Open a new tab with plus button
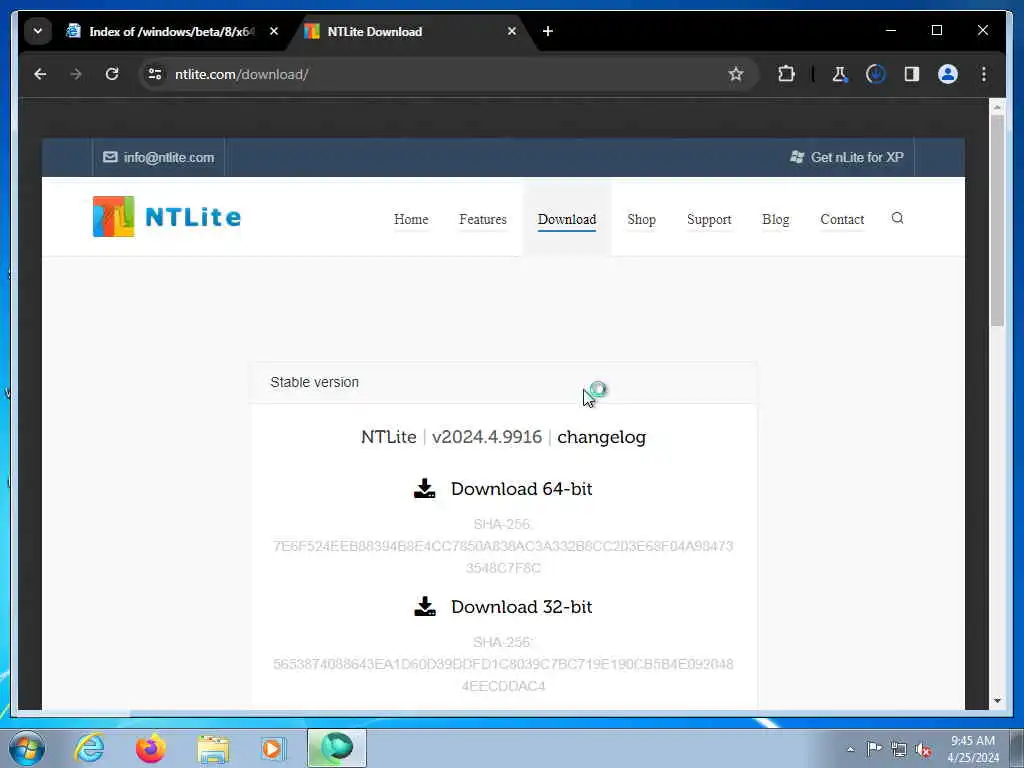 tap(548, 31)
